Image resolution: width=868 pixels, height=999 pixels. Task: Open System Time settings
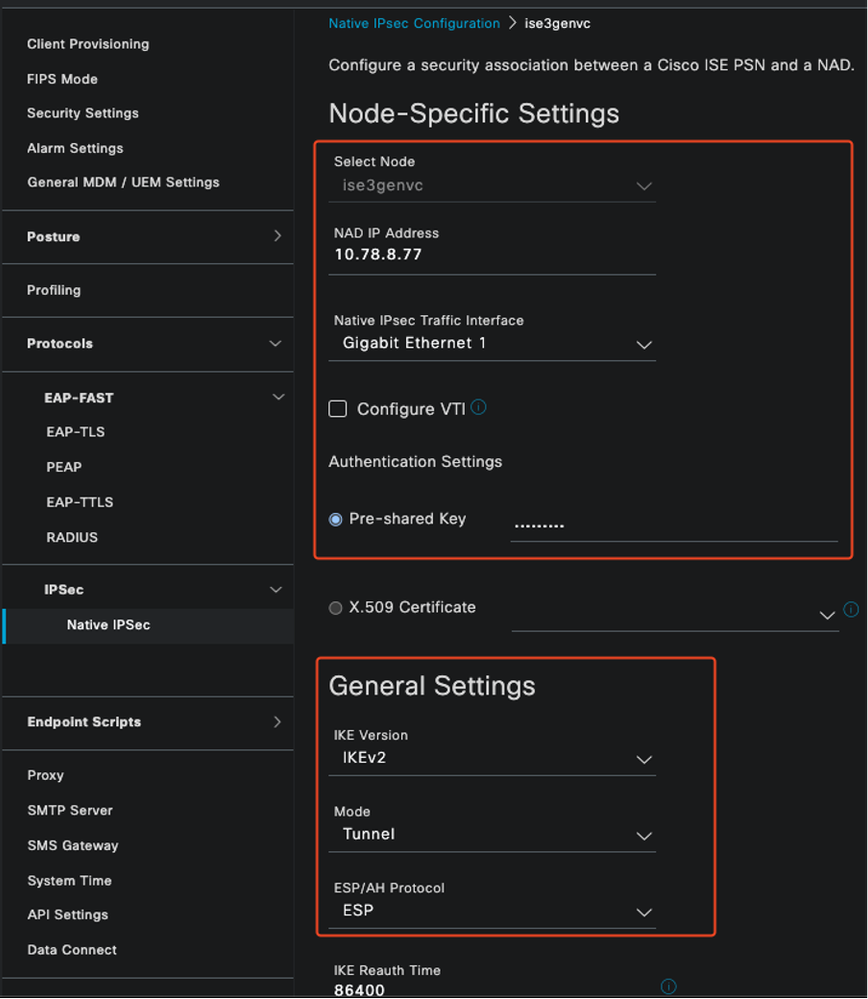(x=69, y=880)
